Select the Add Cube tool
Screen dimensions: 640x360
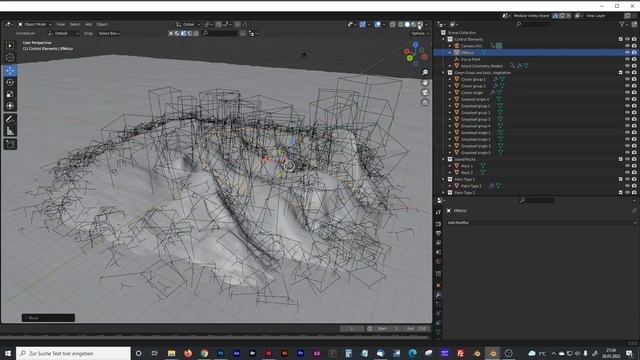click(10, 144)
